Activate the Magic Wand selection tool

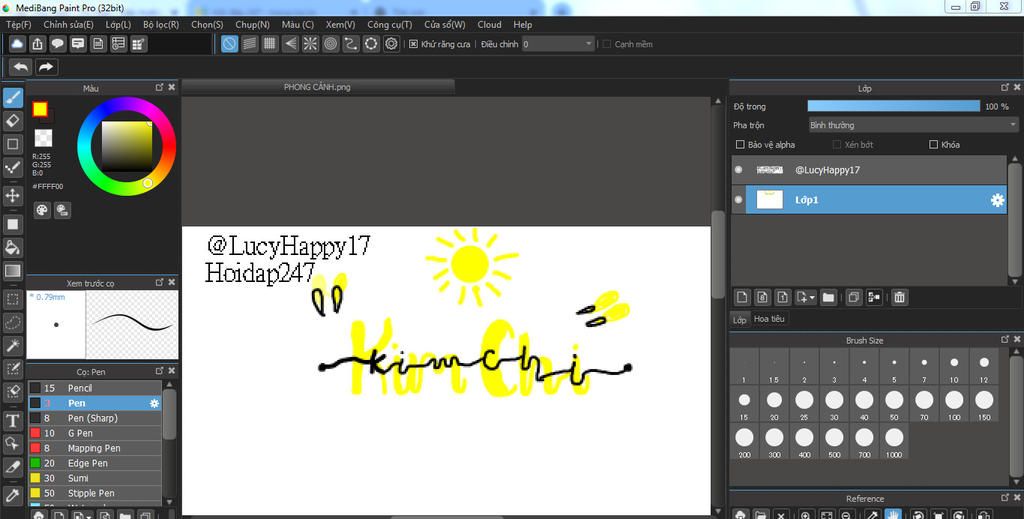13,345
